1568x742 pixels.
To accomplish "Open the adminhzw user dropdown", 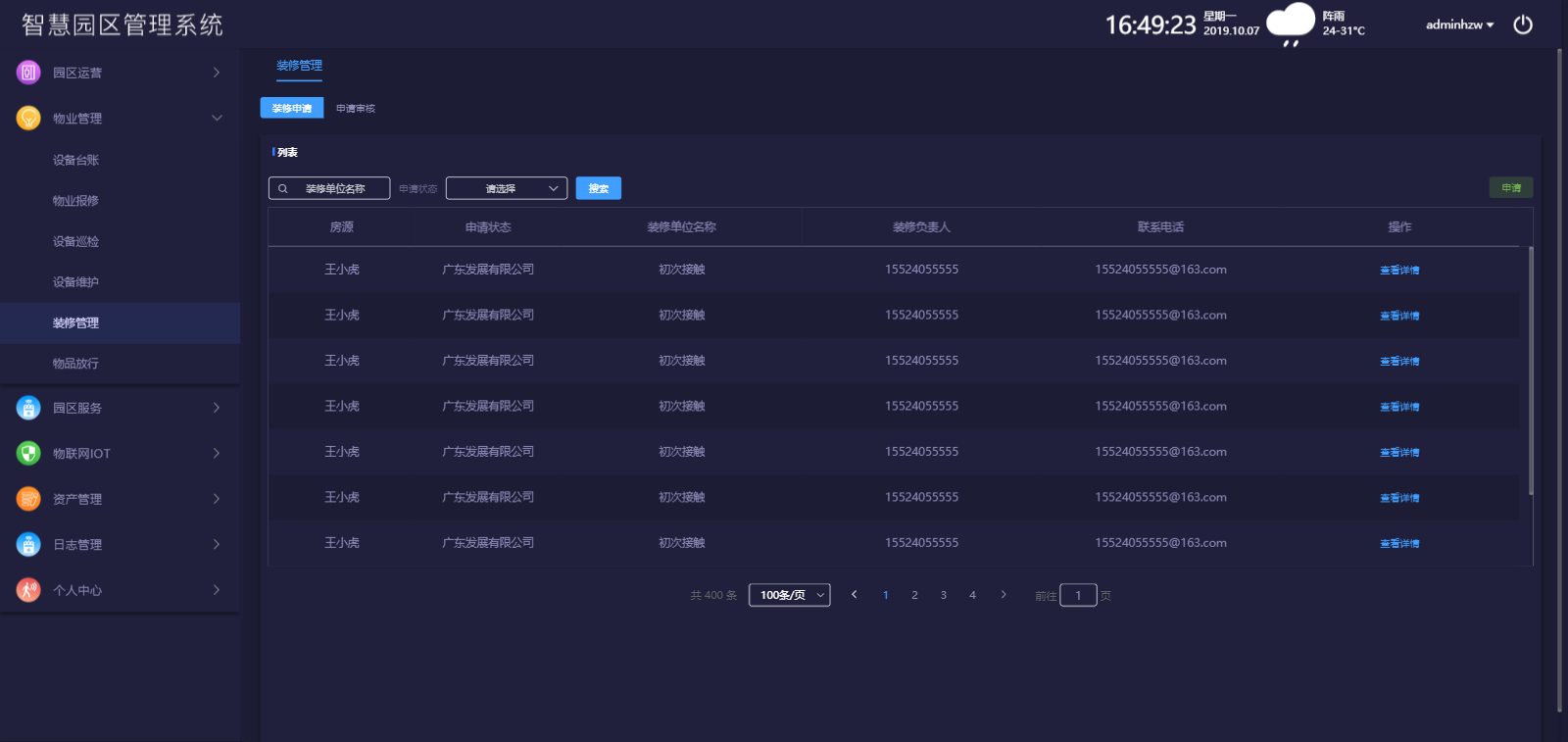I will 1459,25.
